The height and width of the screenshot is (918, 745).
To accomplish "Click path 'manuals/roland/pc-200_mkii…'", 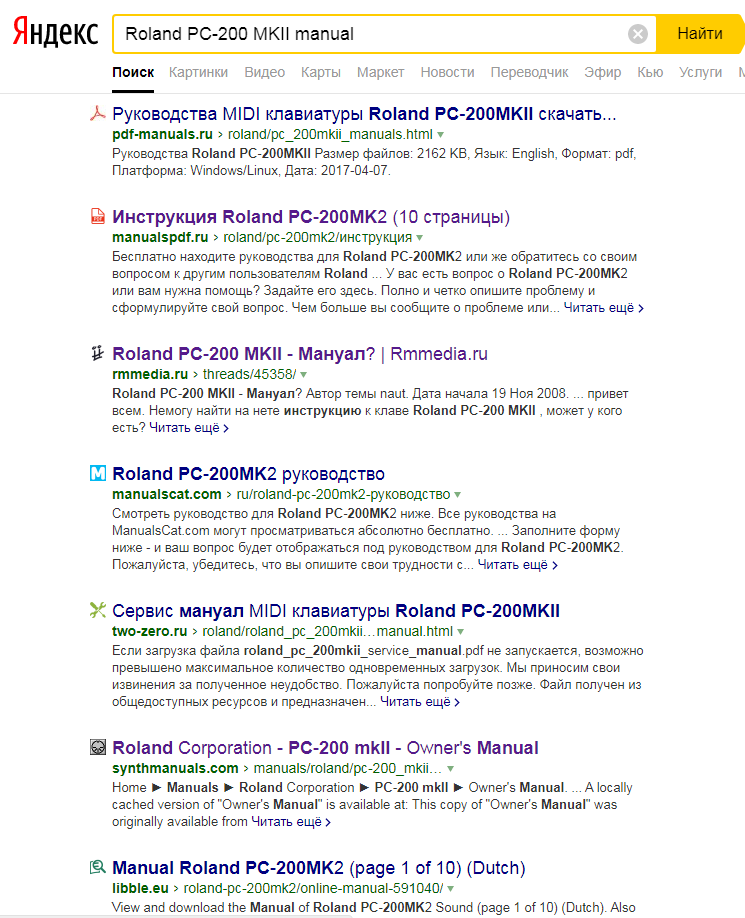I will click(x=348, y=768).
